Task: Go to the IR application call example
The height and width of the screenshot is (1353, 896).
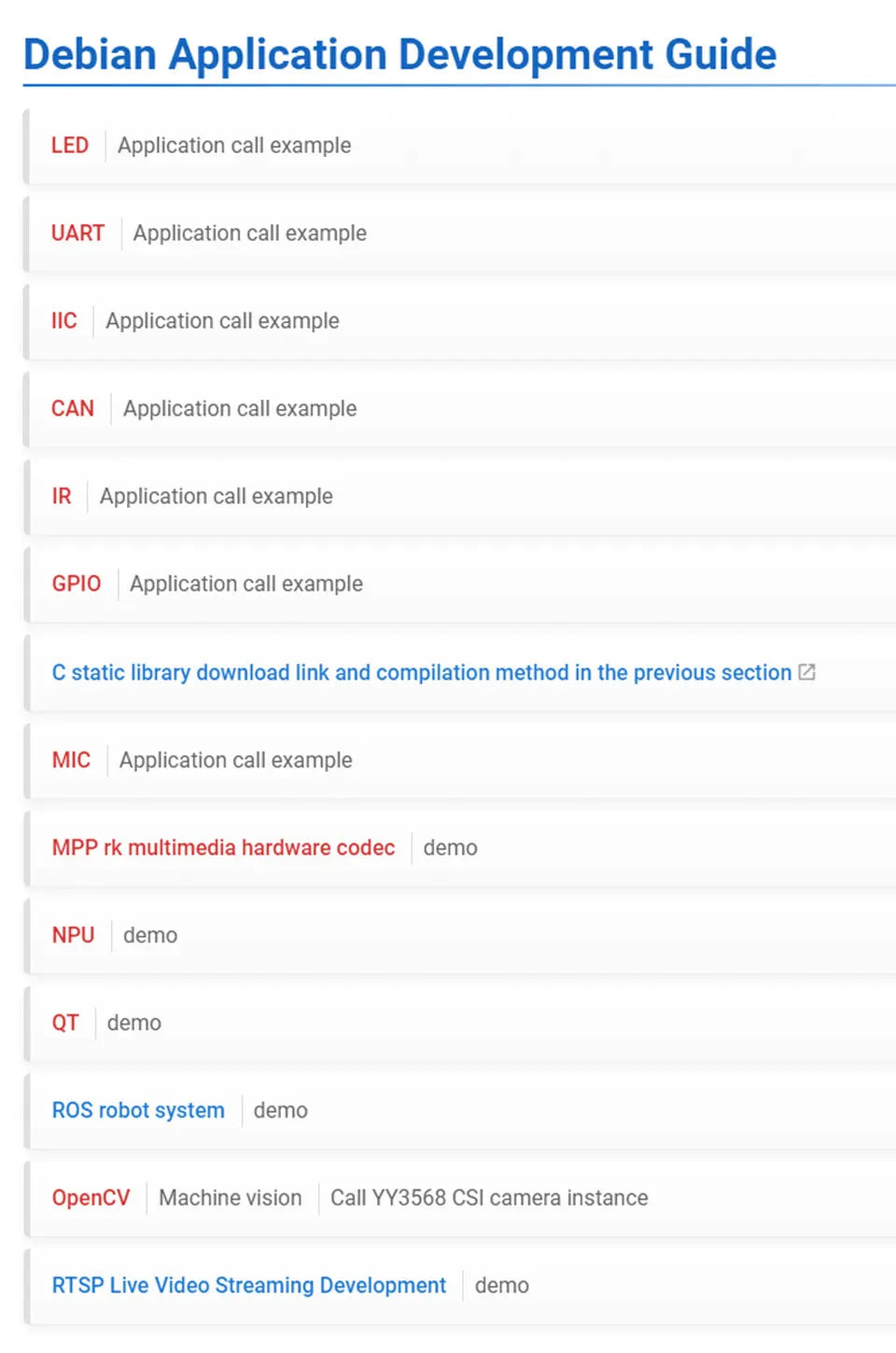Action: [x=459, y=497]
